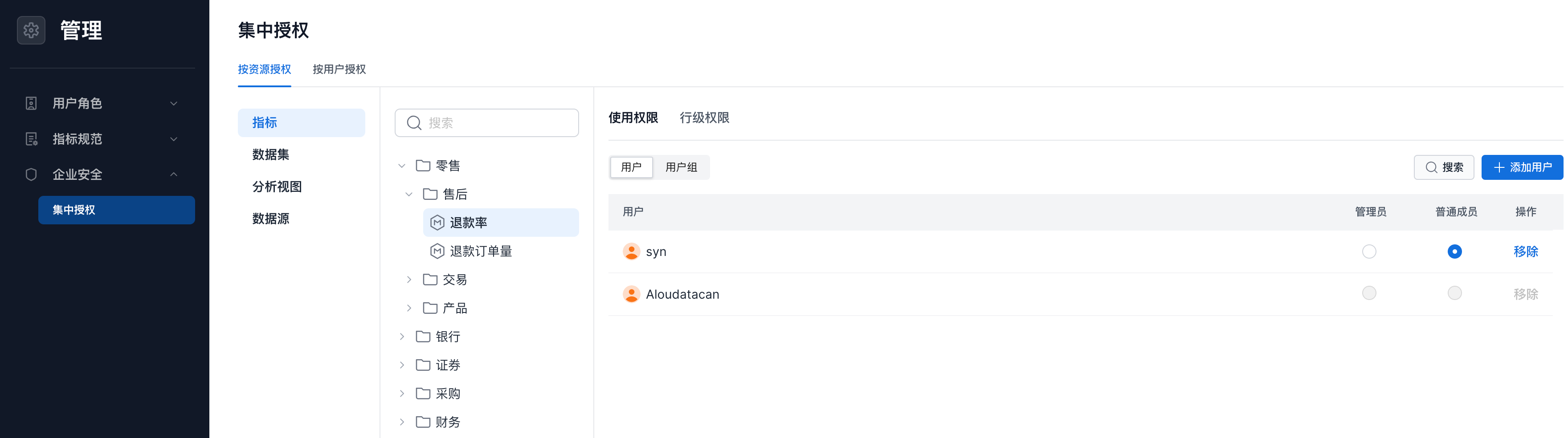Select the 退款率 metric icon

point(437,223)
